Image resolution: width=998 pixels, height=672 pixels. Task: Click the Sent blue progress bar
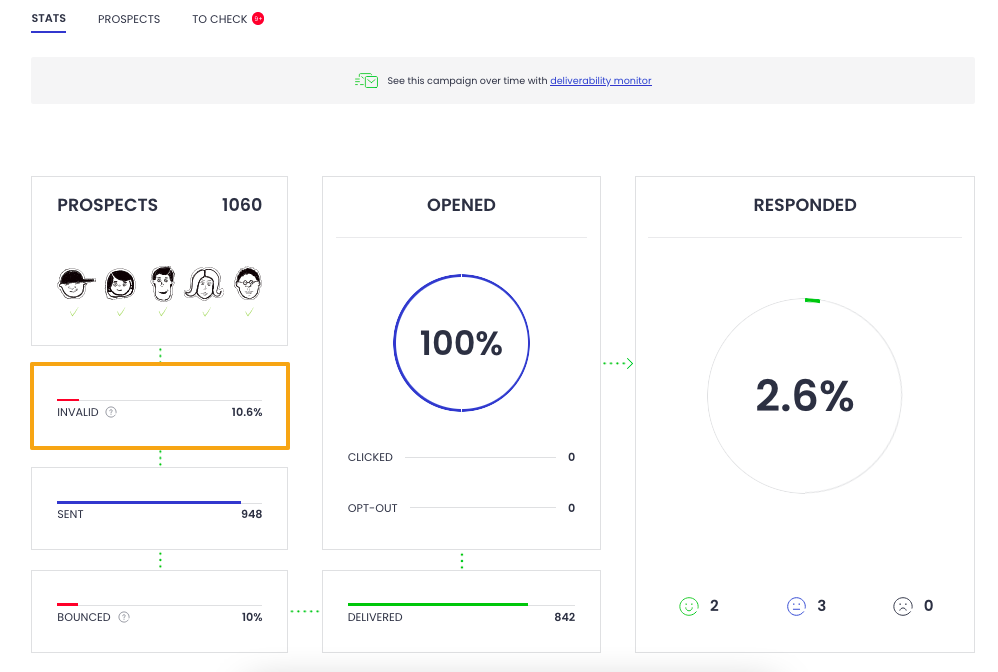point(149,502)
